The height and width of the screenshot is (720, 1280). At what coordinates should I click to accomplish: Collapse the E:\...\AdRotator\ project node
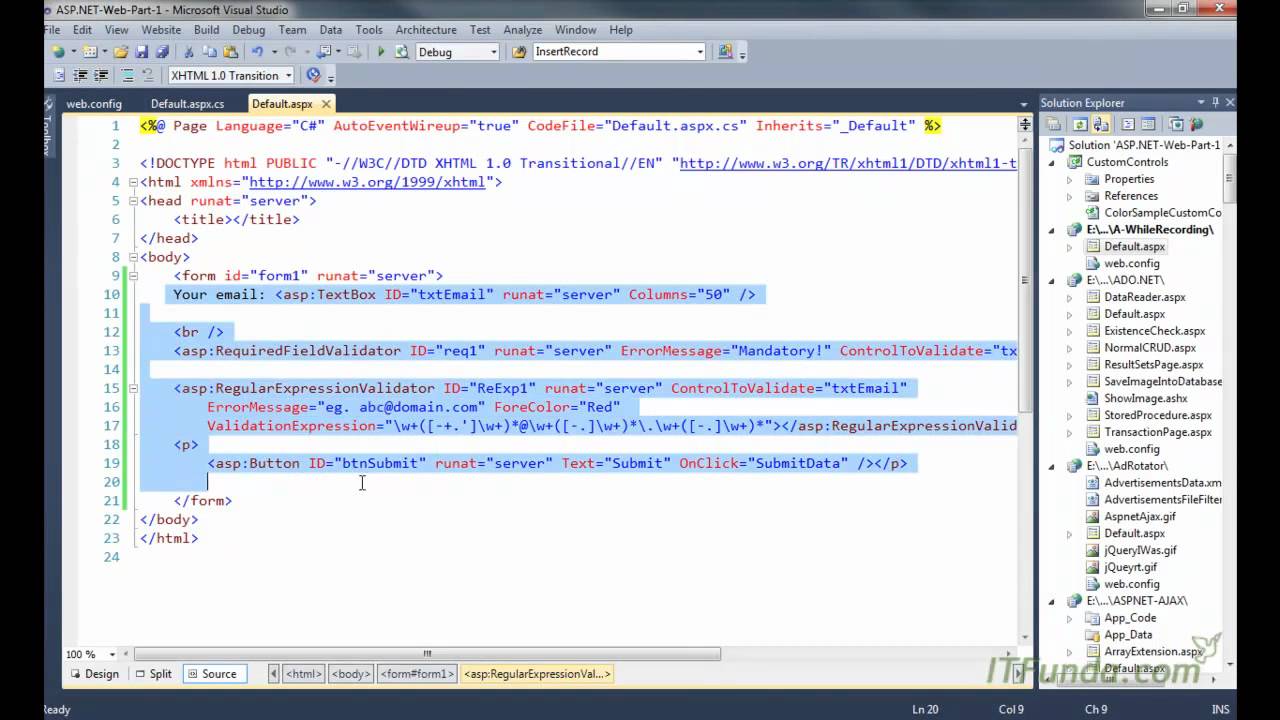click(1051, 466)
